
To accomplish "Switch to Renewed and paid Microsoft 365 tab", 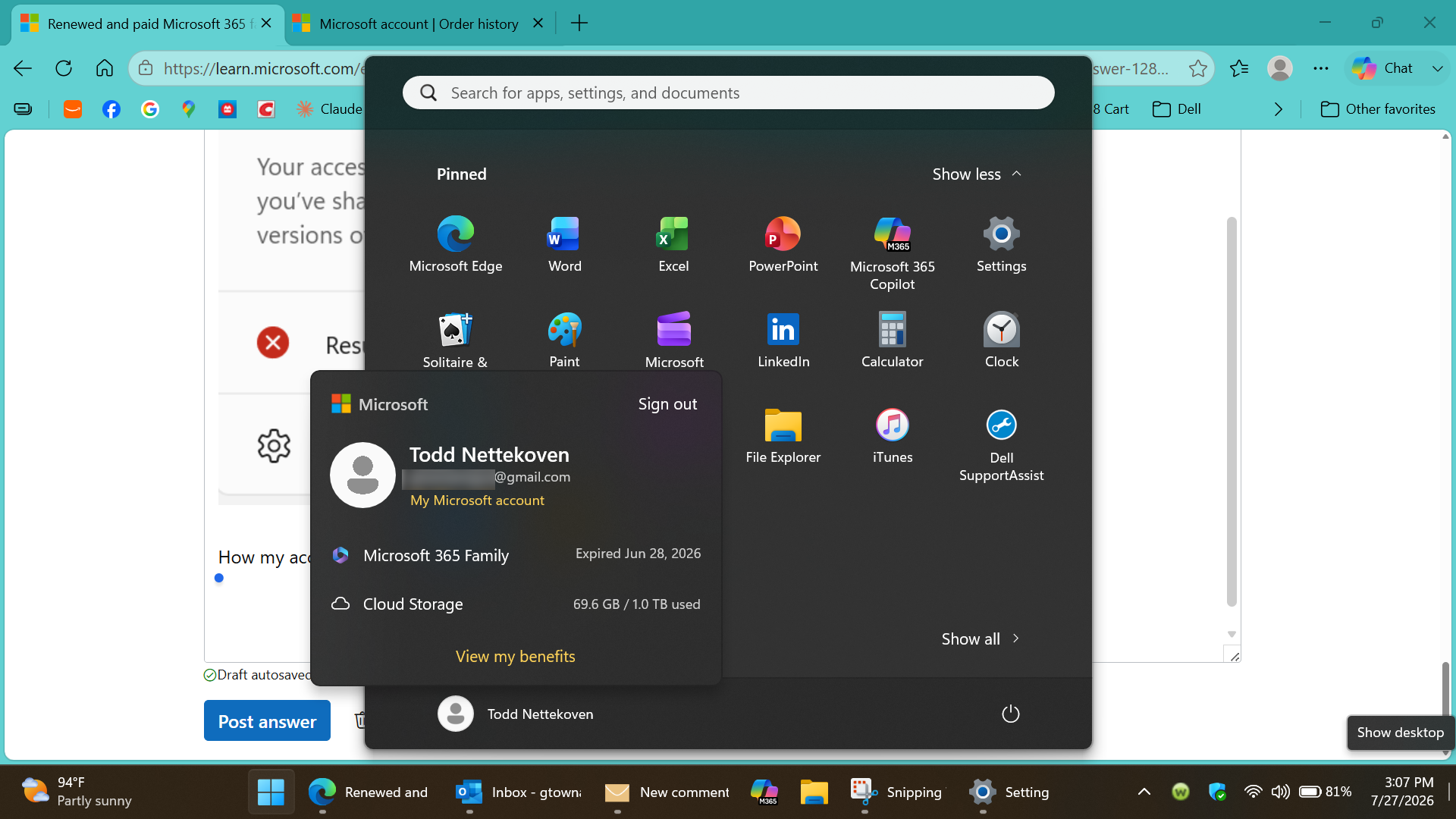I will tap(149, 24).
